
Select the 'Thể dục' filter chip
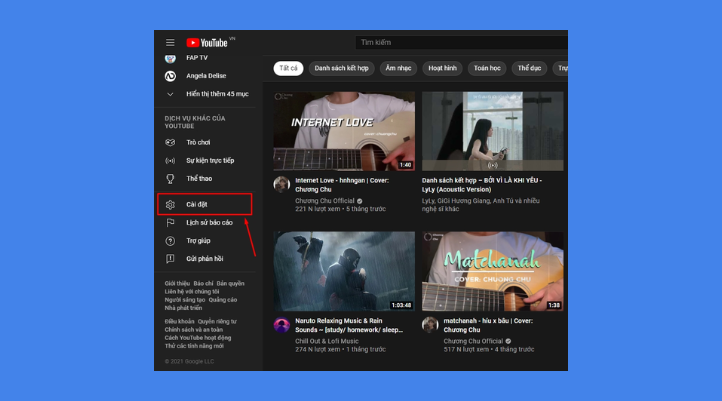click(x=529, y=68)
